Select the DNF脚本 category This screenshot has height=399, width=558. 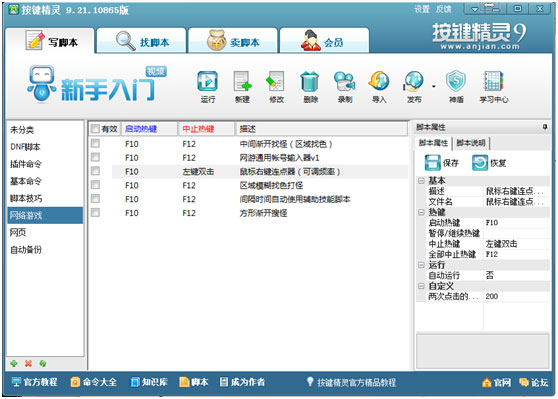(x=45, y=147)
